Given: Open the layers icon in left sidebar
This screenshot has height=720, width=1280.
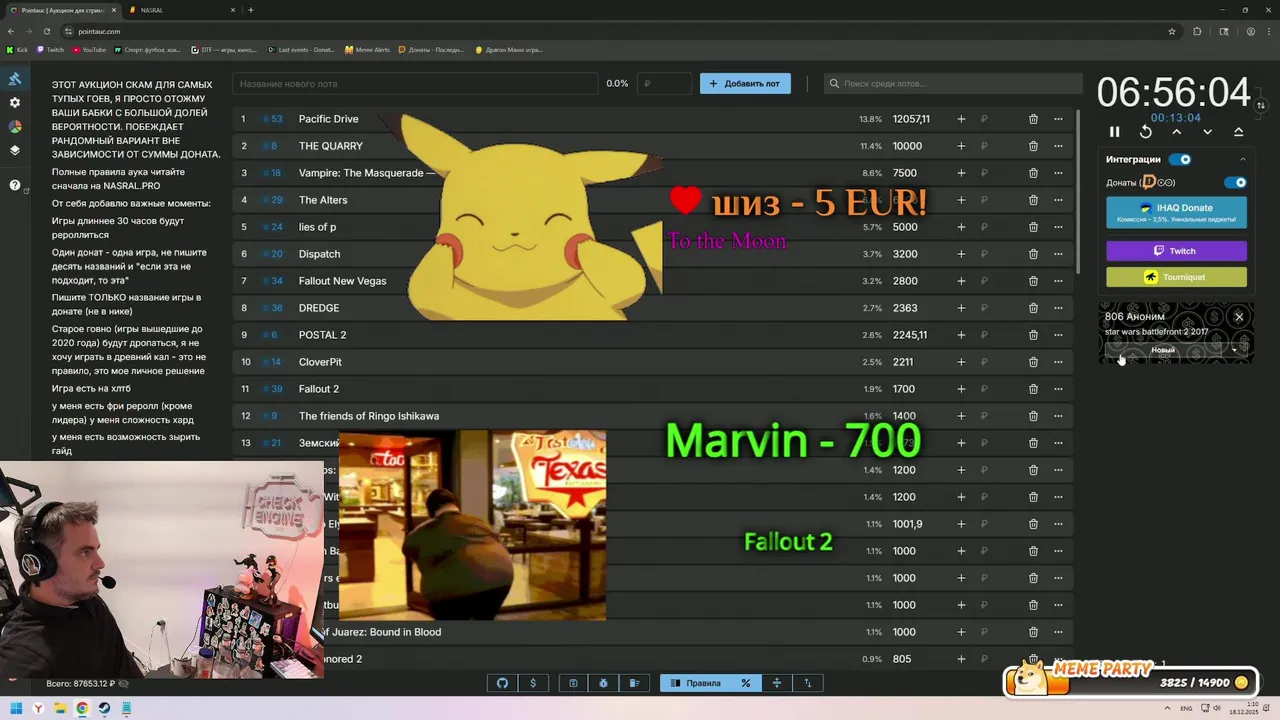Looking at the screenshot, I should [15, 151].
